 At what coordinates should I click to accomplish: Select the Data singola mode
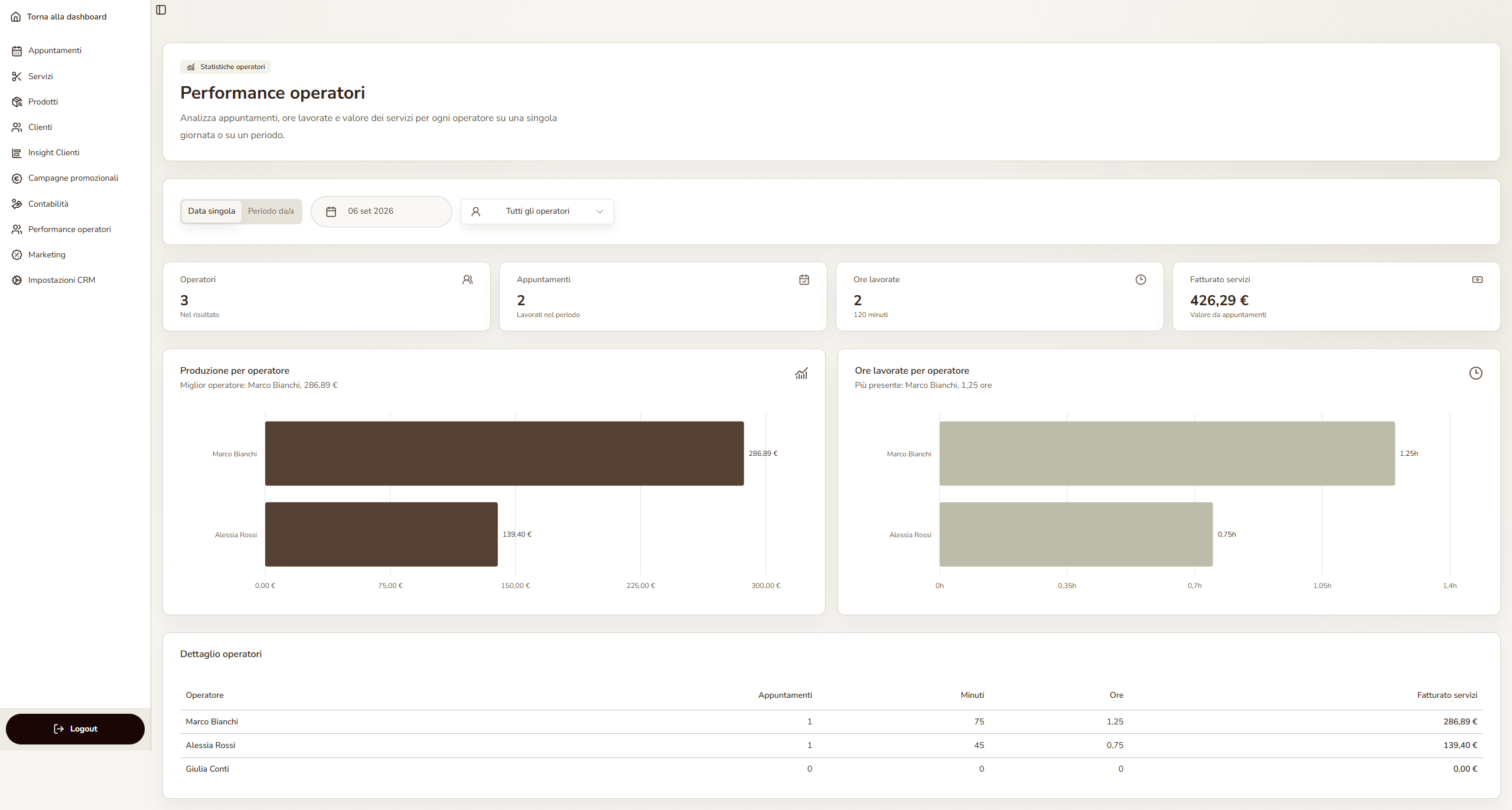pos(211,211)
